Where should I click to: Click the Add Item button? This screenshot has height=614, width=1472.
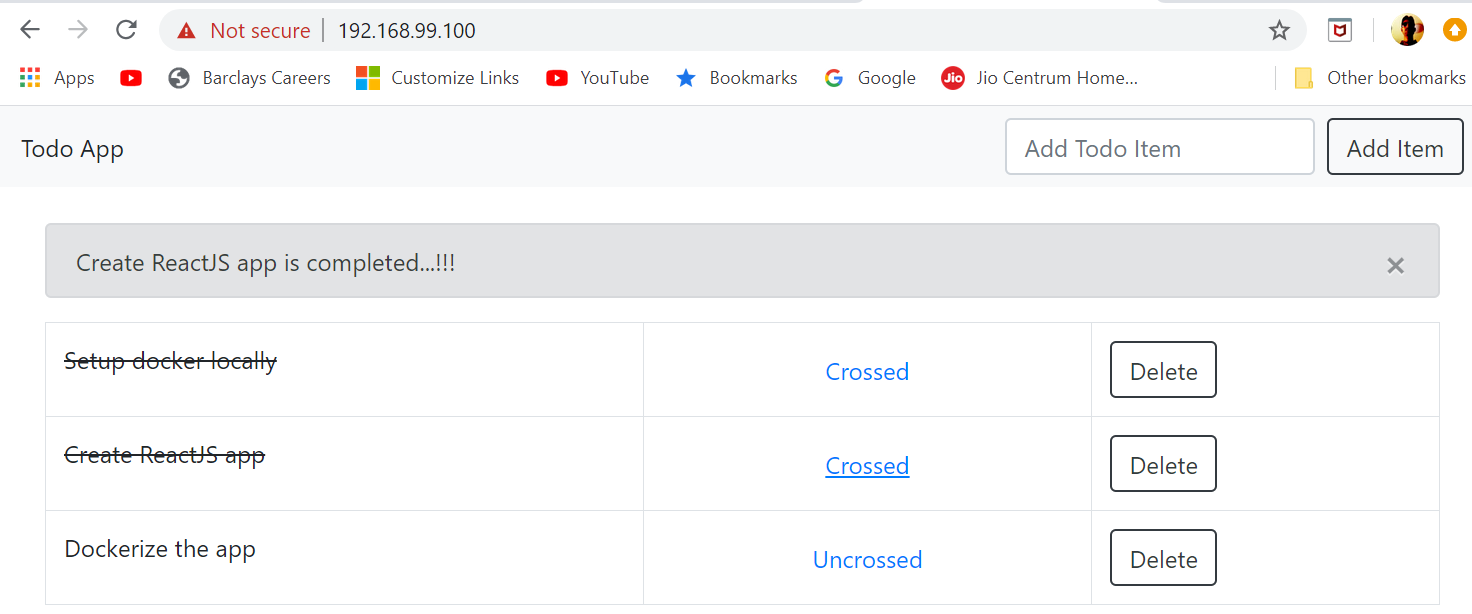1395,148
